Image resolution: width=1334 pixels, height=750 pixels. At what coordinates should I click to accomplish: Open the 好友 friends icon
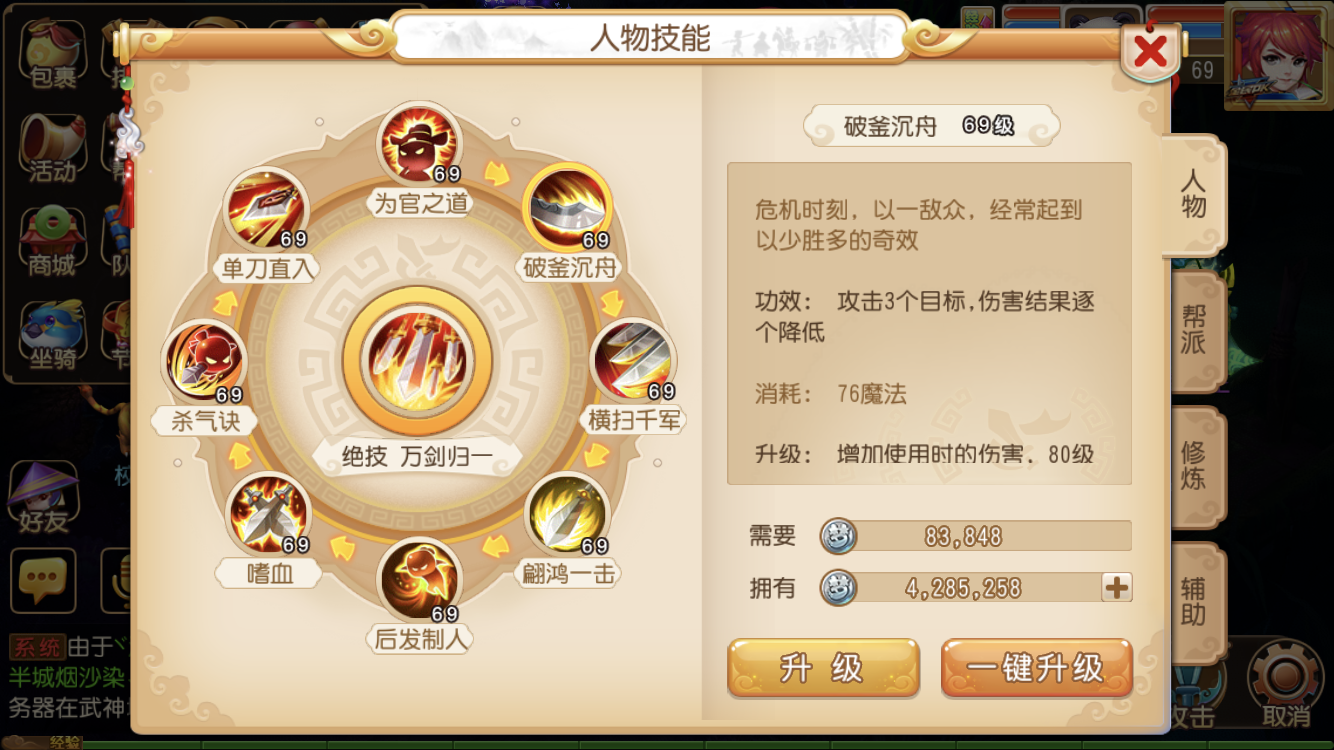(44, 497)
